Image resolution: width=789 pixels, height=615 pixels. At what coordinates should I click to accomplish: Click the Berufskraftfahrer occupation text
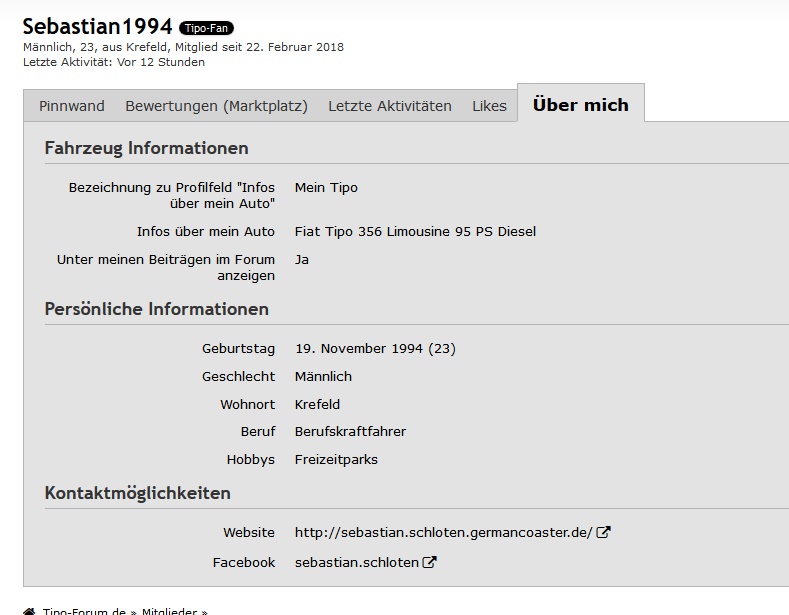pyautogui.click(x=350, y=432)
